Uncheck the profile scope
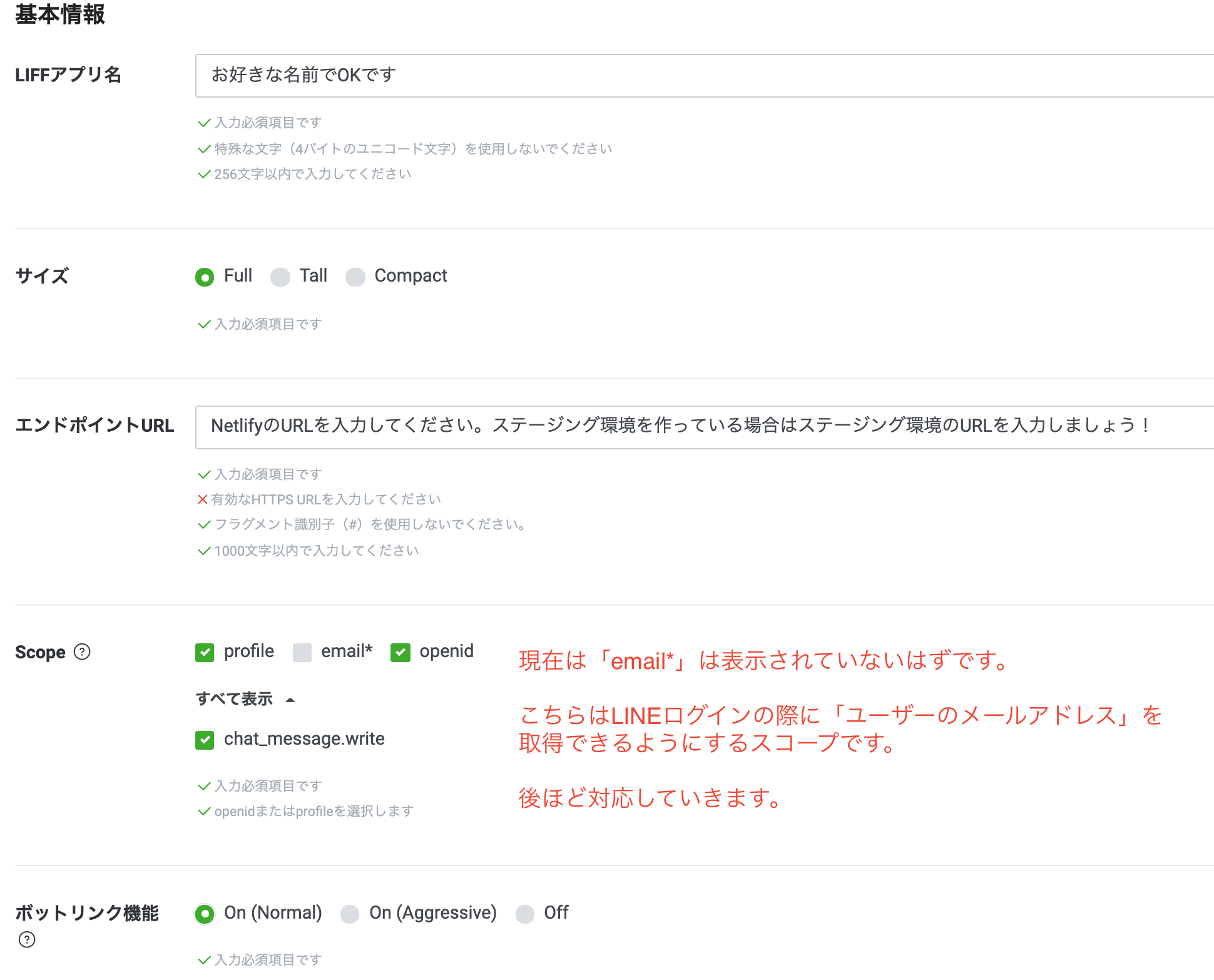 tap(205, 652)
